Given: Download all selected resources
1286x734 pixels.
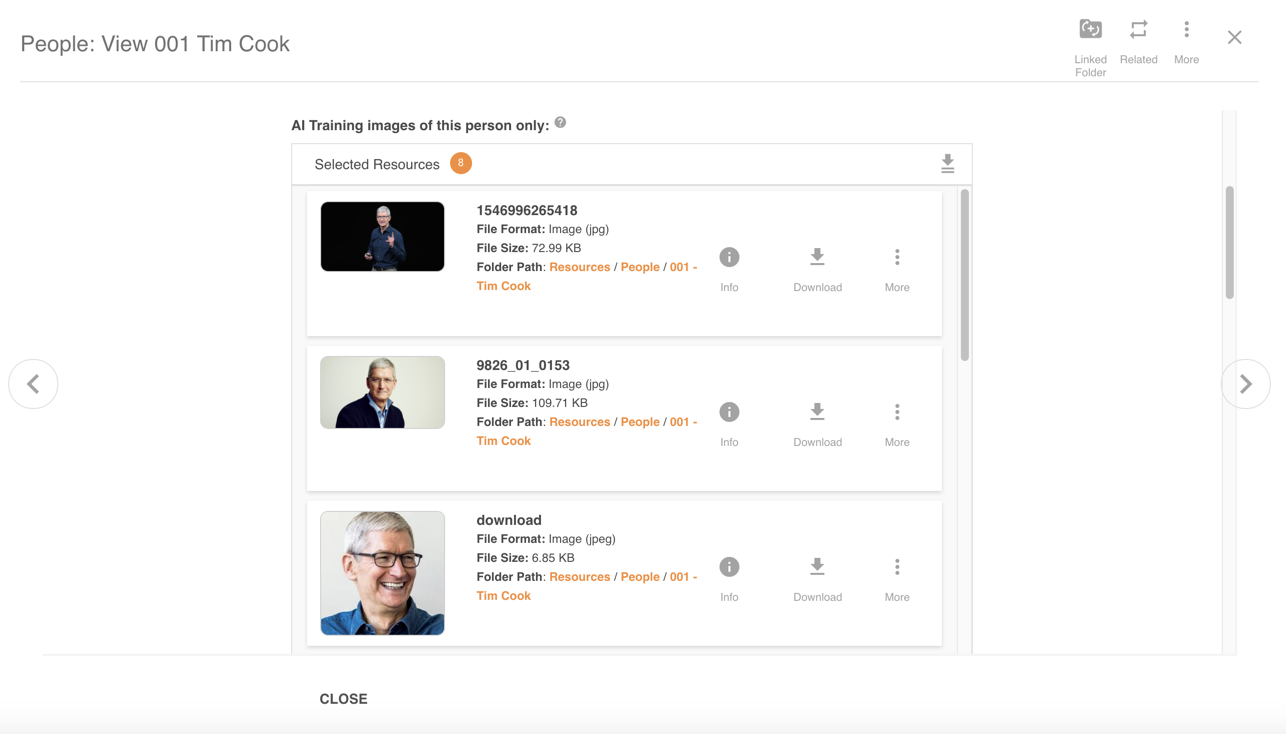Looking at the screenshot, I should click(947, 164).
